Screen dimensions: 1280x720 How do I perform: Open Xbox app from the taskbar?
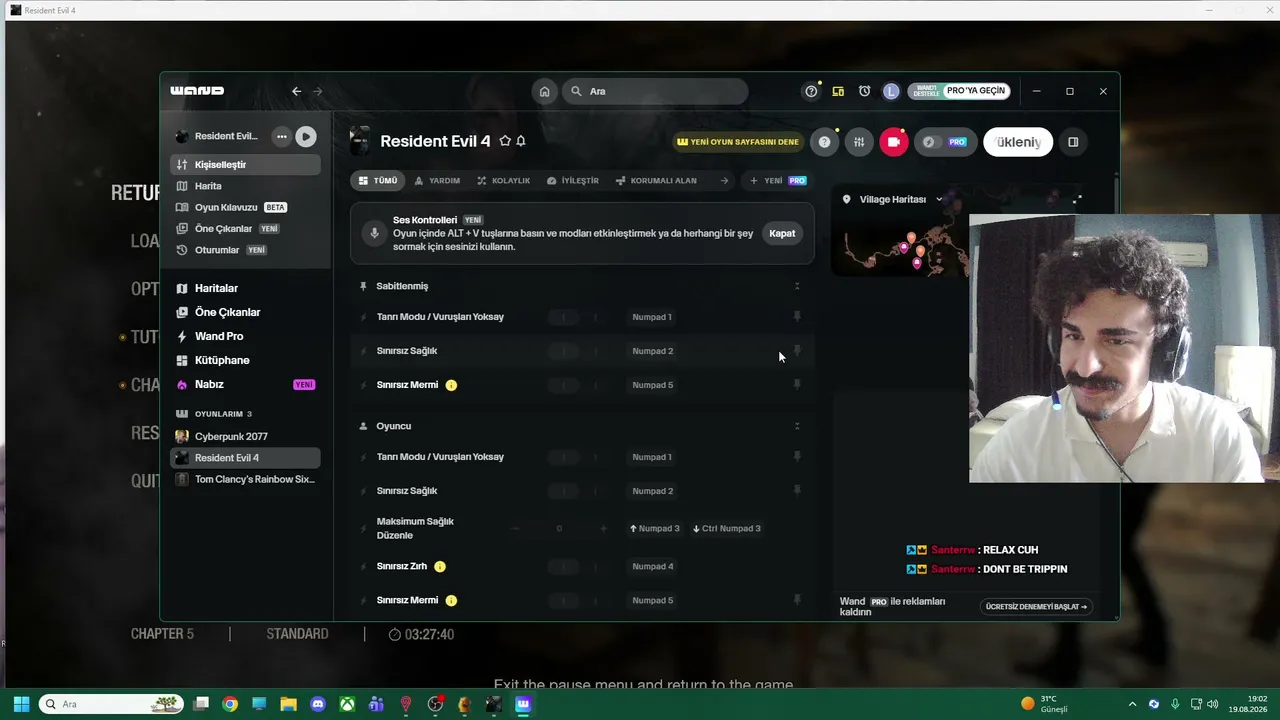pyautogui.click(x=347, y=704)
